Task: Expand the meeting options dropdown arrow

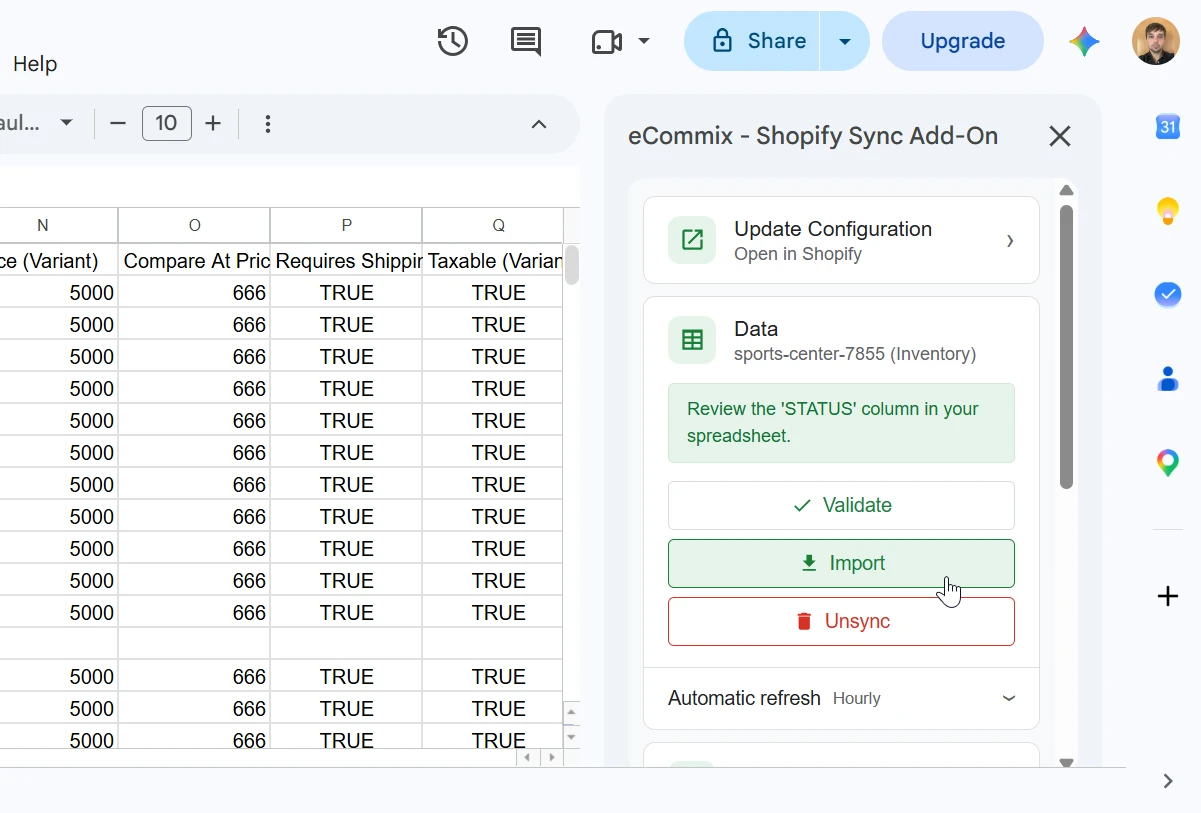Action: (x=644, y=41)
